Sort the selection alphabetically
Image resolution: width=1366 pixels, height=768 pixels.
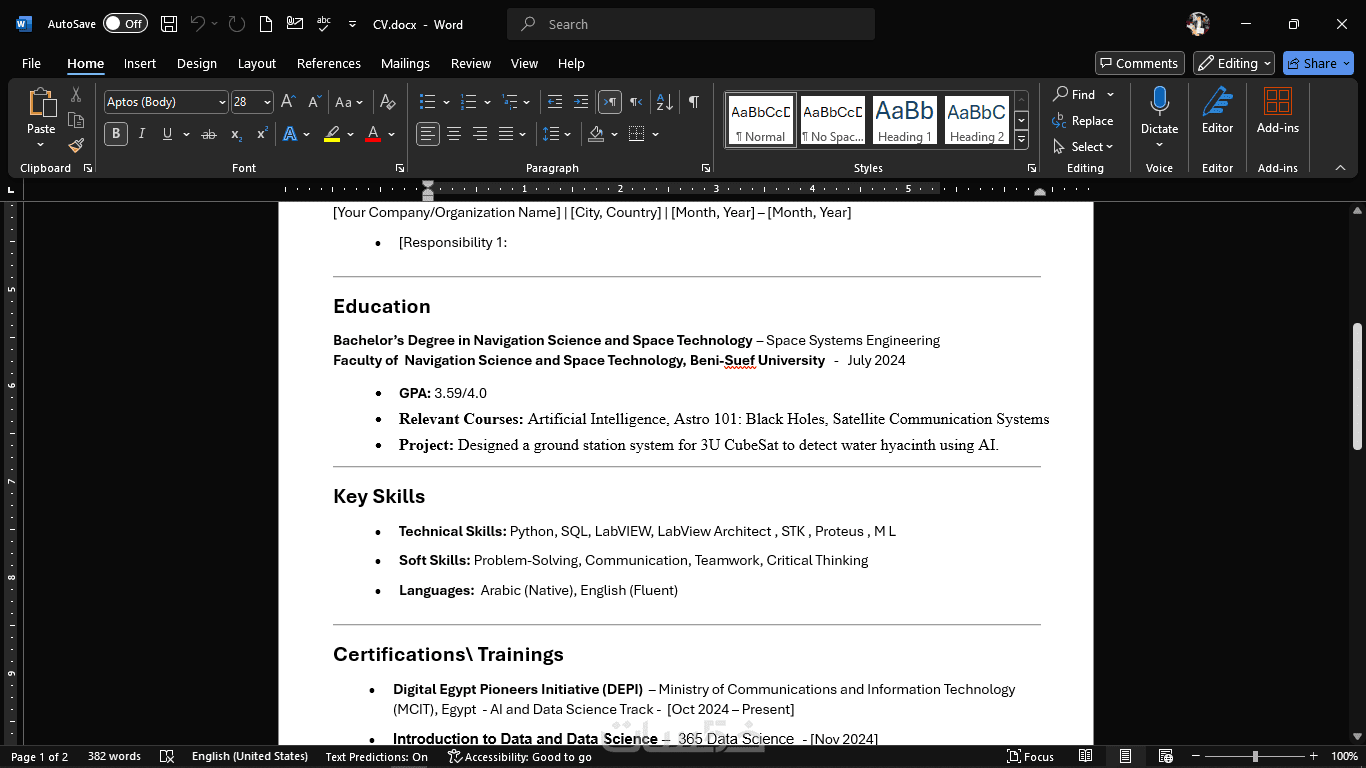[664, 102]
